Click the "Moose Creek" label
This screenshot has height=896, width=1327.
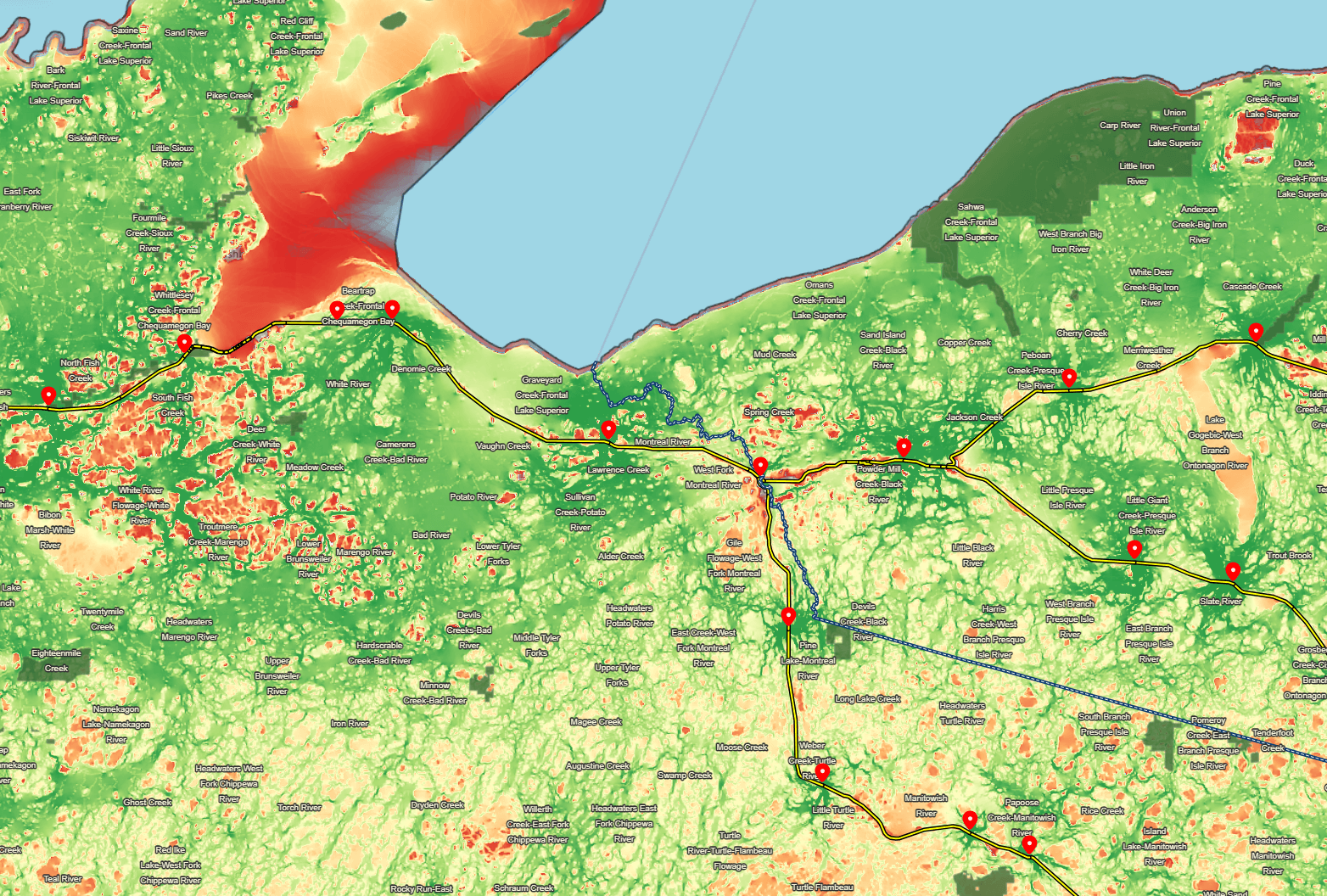(x=742, y=748)
